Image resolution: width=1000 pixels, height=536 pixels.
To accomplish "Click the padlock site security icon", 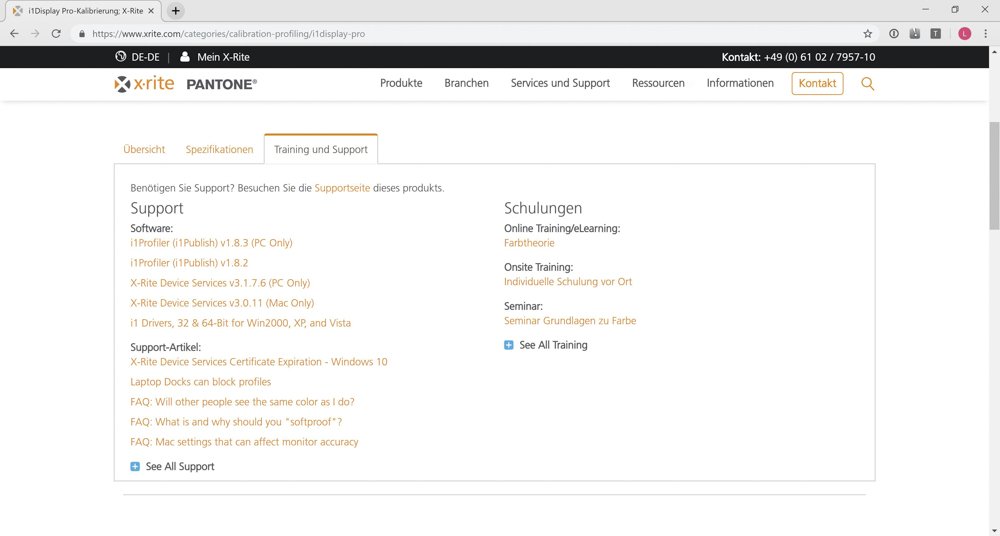I will 80,33.
